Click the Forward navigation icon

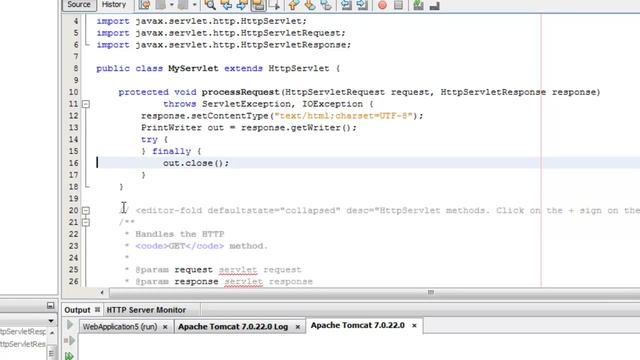183,5
